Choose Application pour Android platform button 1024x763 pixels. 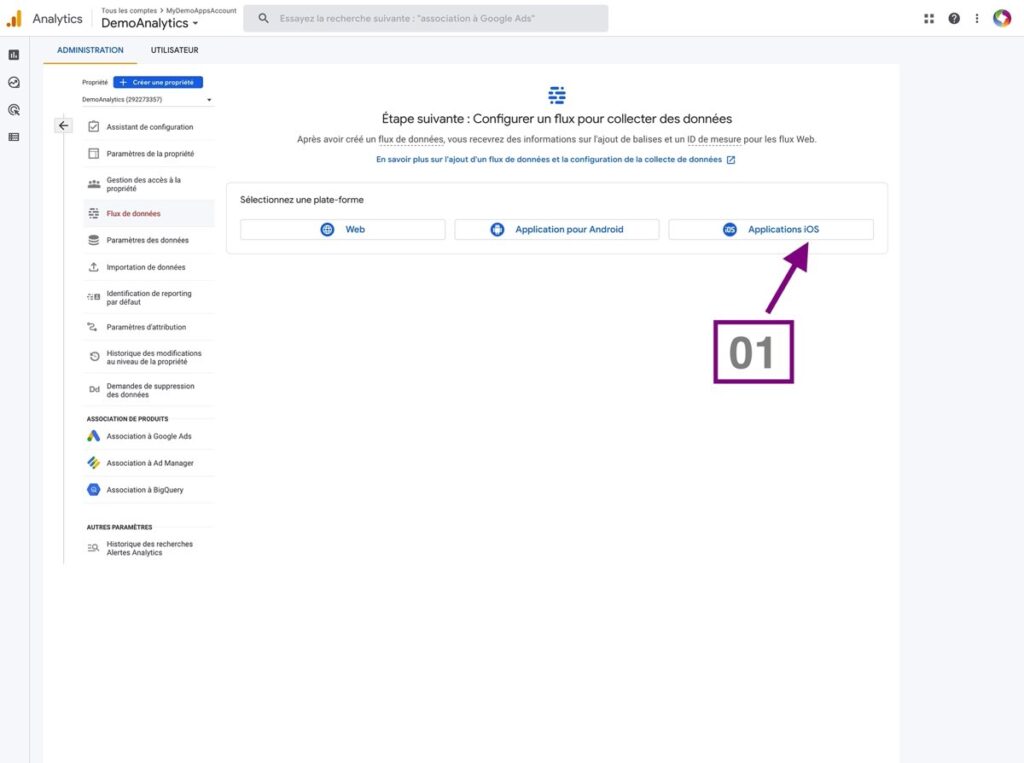pyautogui.click(x=557, y=229)
